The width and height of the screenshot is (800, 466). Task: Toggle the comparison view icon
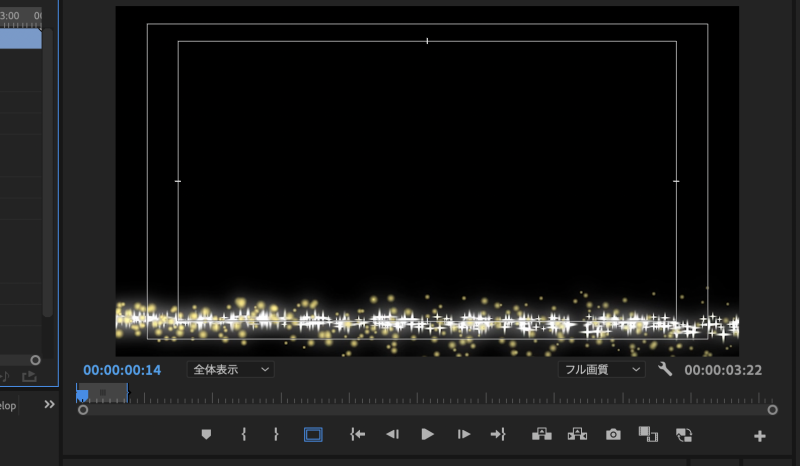(x=648, y=435)
